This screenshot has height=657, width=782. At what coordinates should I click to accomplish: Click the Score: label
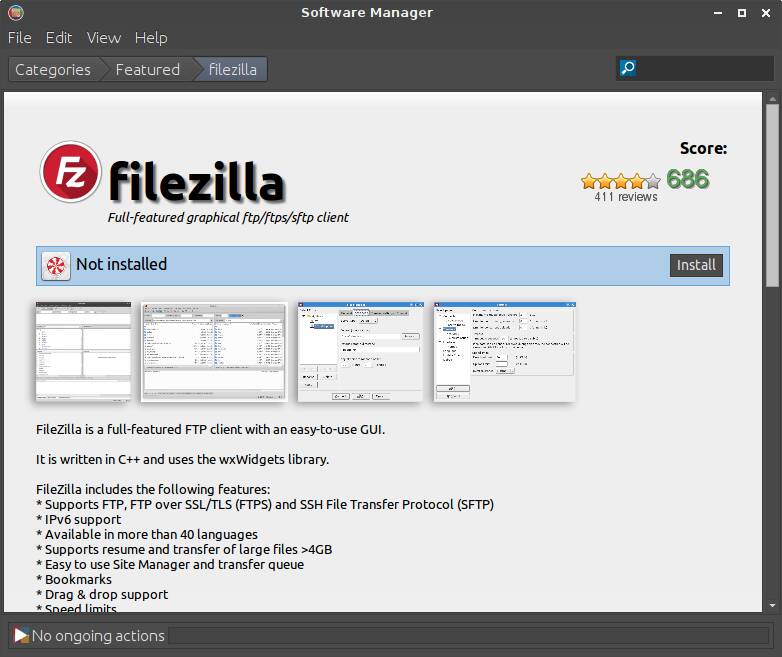click(703, 148)
